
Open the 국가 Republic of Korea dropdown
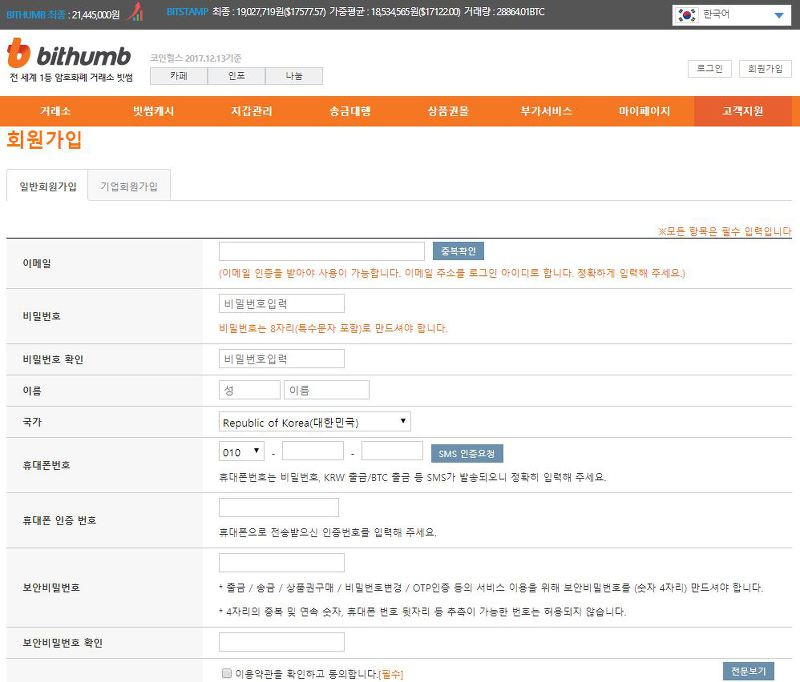pyautogui.click(x=314, y=422)
